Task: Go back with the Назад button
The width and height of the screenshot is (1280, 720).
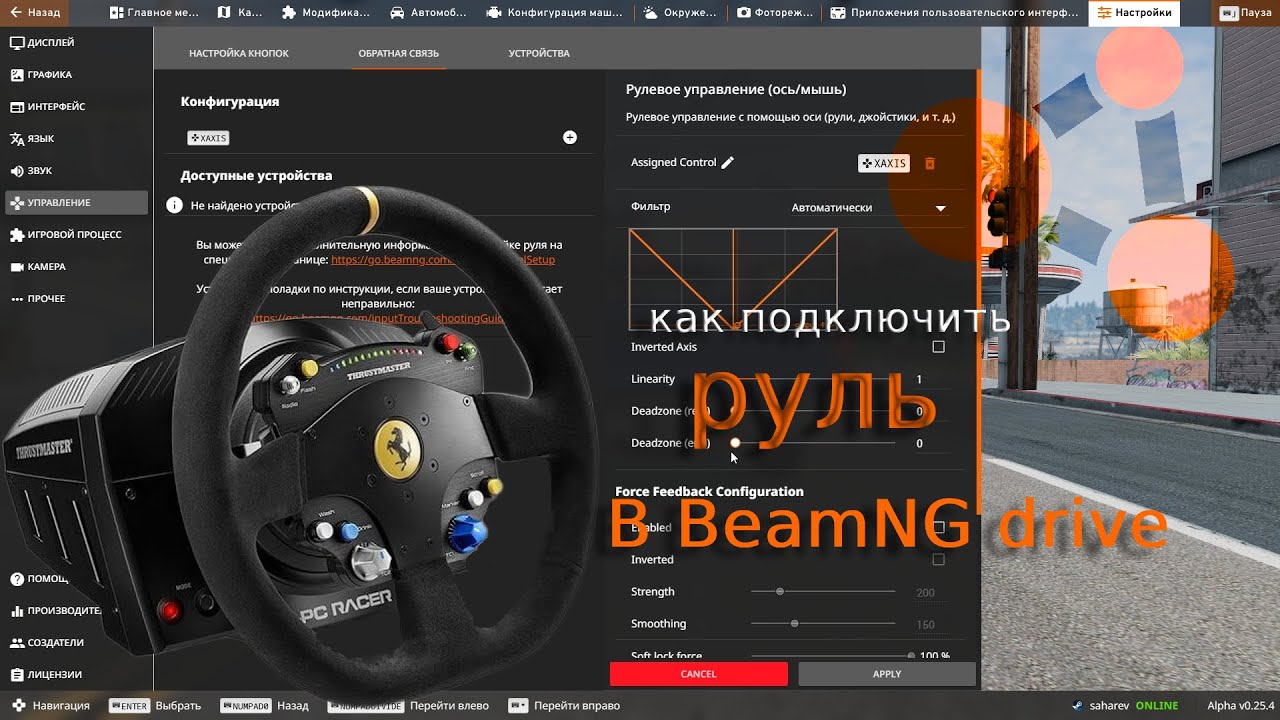Action: 34,13
